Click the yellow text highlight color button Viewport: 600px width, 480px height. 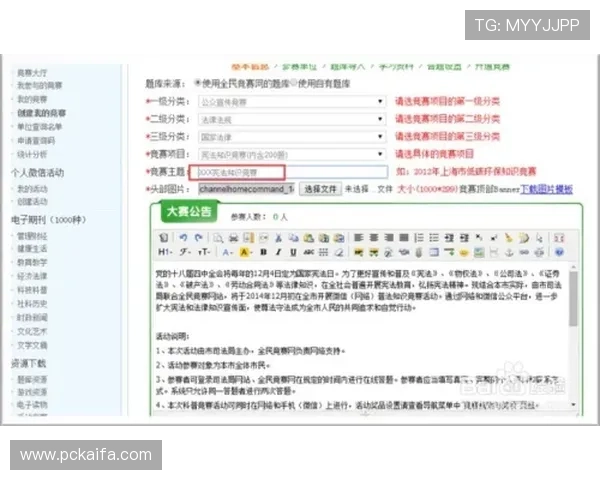click(x=246, y=252)
